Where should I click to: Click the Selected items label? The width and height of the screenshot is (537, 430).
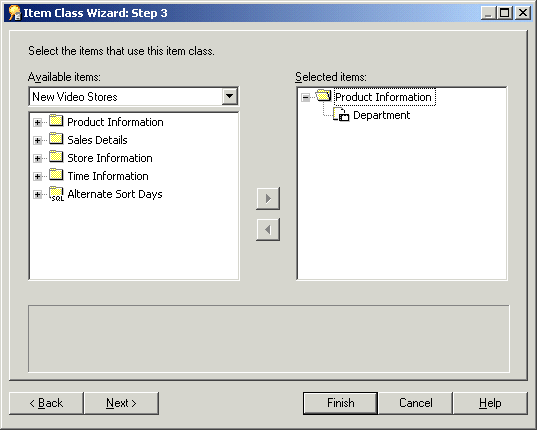(x=331, y=77)
